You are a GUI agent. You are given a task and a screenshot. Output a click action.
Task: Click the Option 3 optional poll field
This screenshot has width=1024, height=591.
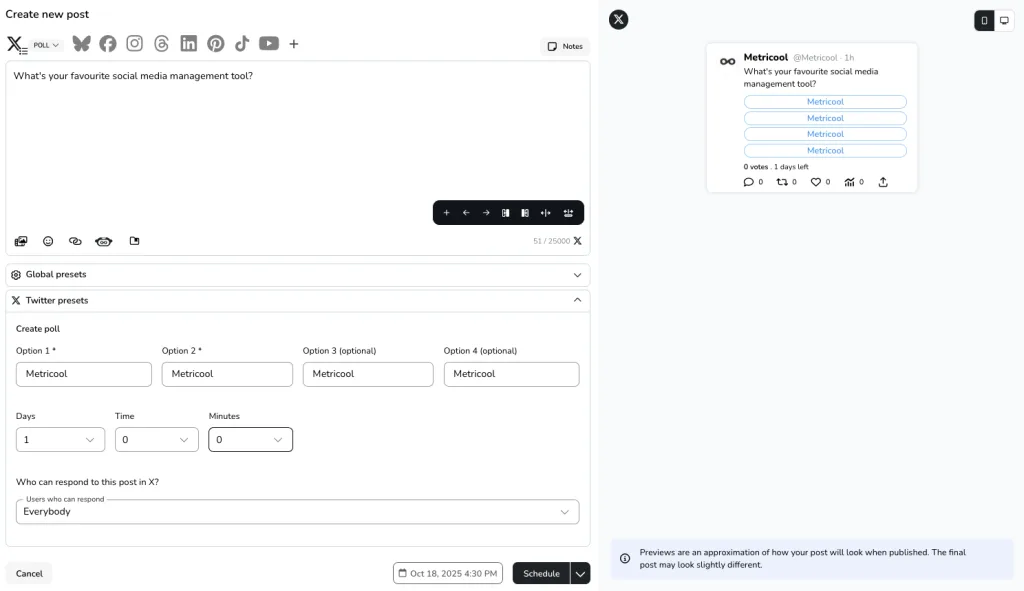[x=367, y=374]
